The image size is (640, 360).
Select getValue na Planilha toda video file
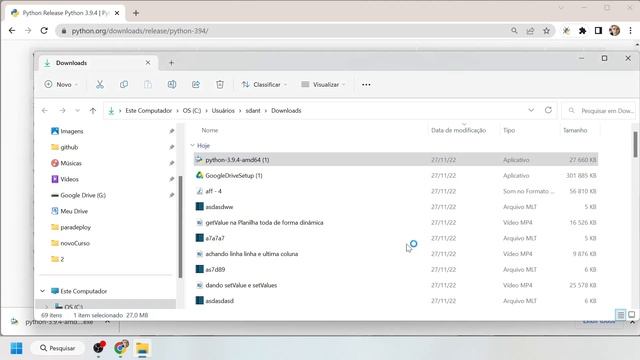[x=396, y=222]
